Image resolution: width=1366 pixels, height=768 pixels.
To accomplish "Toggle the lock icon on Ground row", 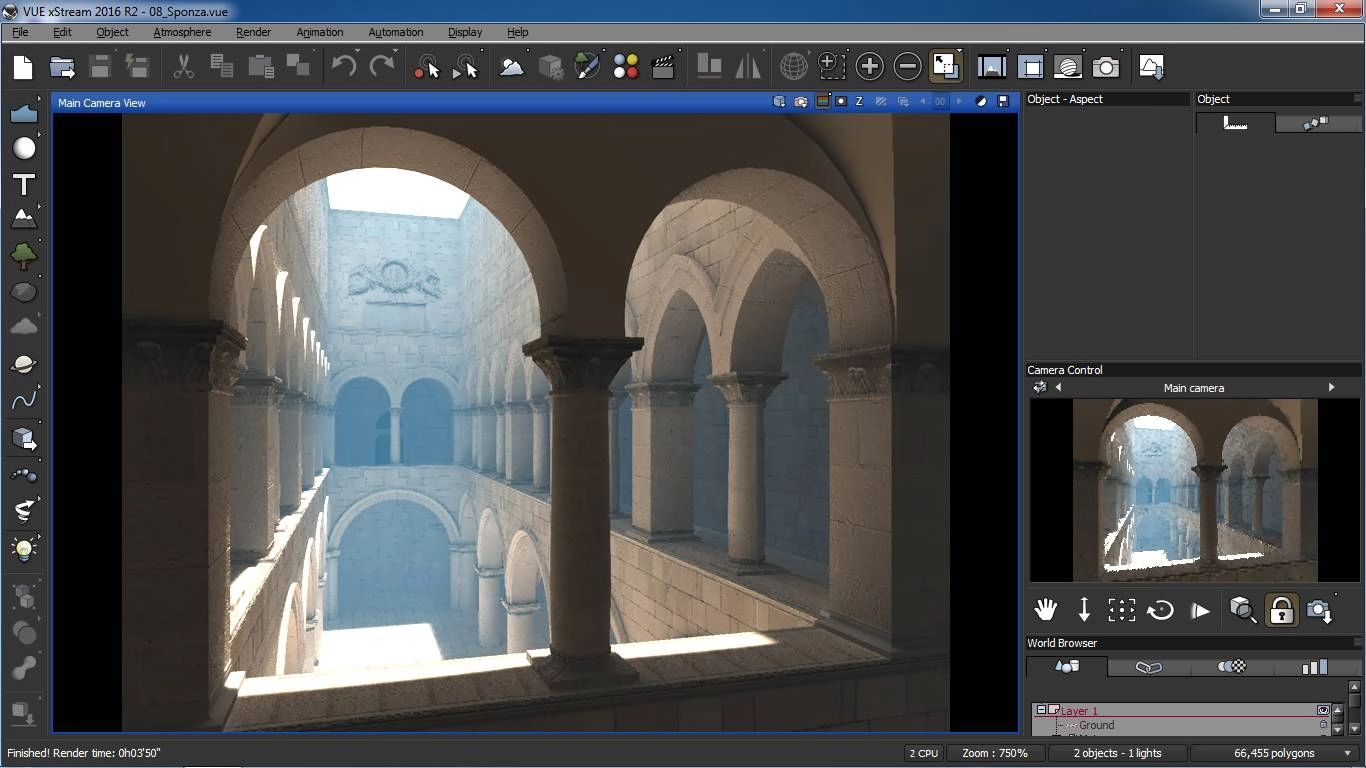I will (x=1324, y=725).
